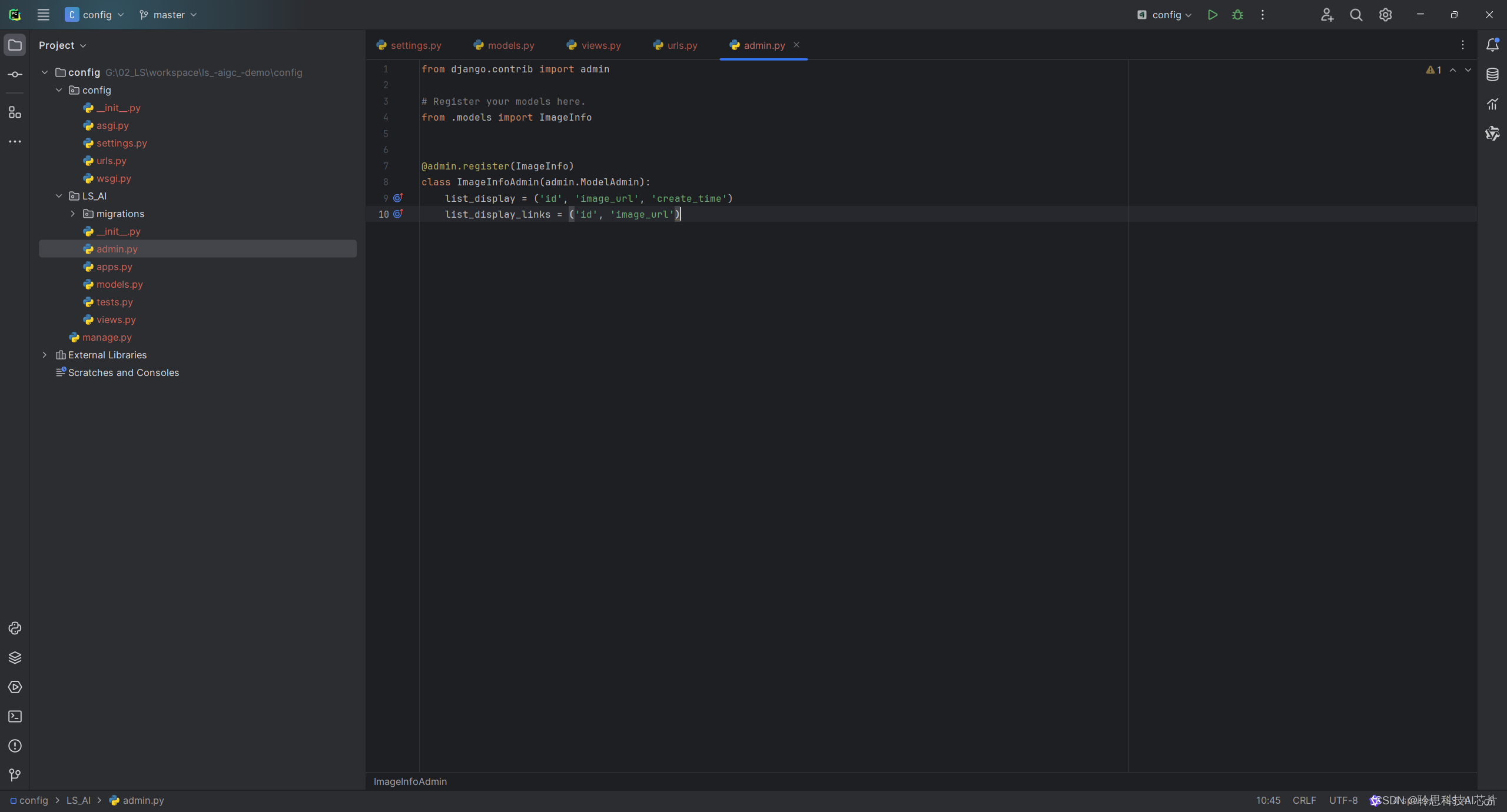Open the Notifications panel
Viewport: 1507px width, 812px height.
pyautogui.click(x=1492, y=45)
